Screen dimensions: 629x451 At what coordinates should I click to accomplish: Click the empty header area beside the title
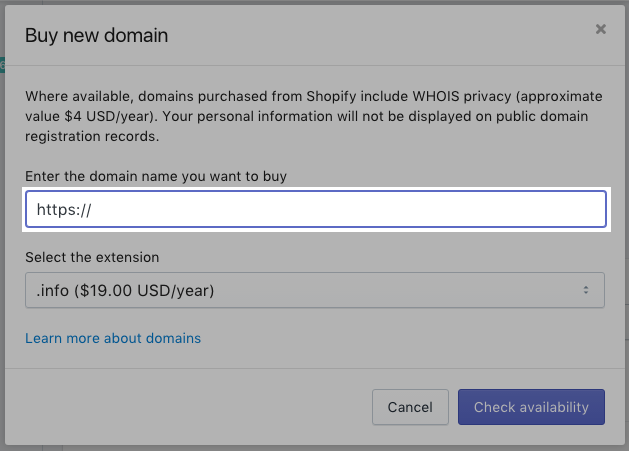coord(380,36)
